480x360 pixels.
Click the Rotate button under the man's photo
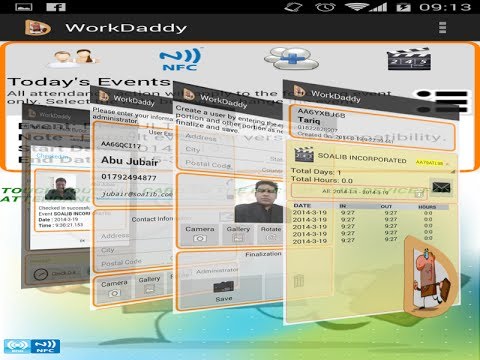click(270, 233)
